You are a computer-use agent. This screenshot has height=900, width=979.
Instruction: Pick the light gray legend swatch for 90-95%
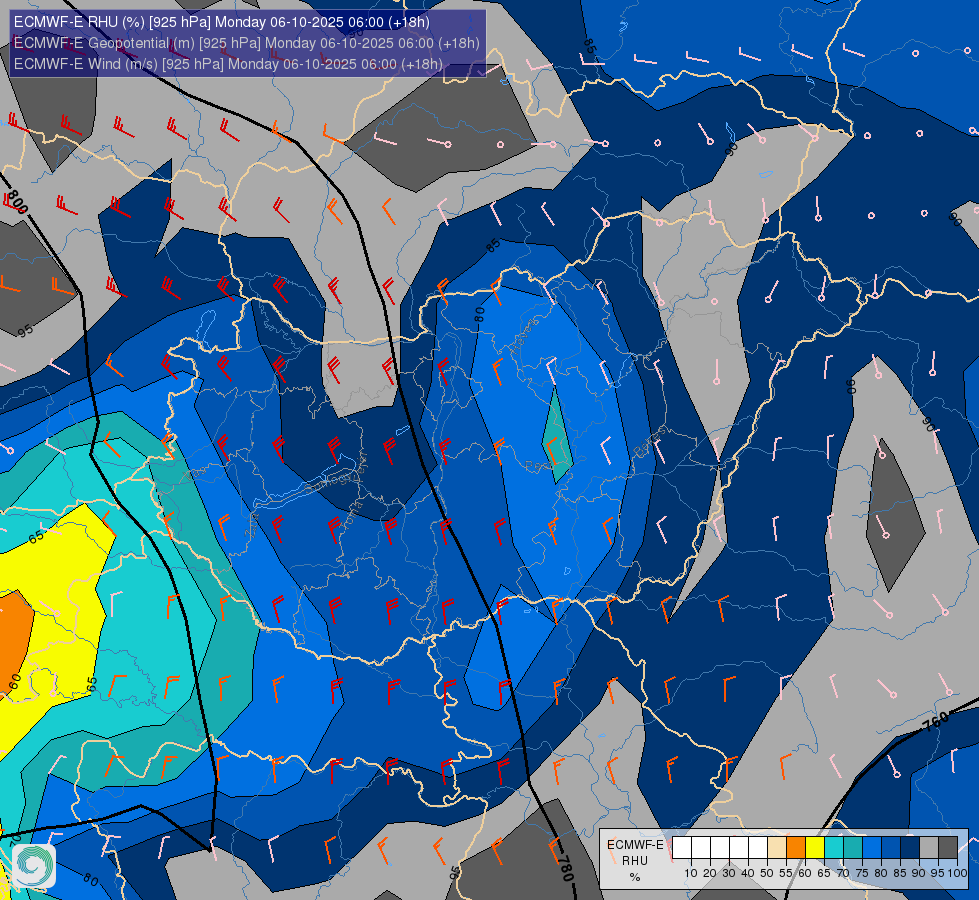(929, 848)
